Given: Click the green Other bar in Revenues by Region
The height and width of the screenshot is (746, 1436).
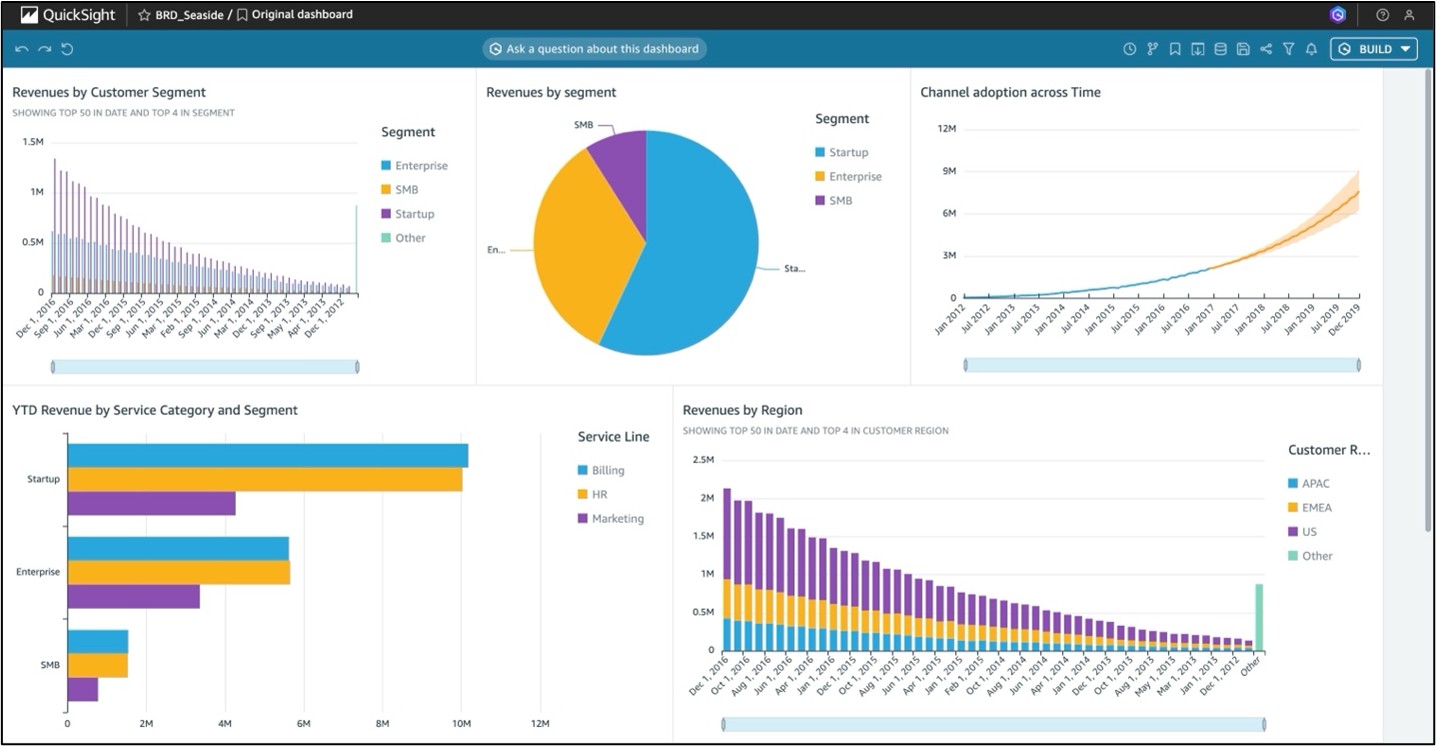Looking at the screenshot, I should pyautogui.click(x=1259, y=618).
